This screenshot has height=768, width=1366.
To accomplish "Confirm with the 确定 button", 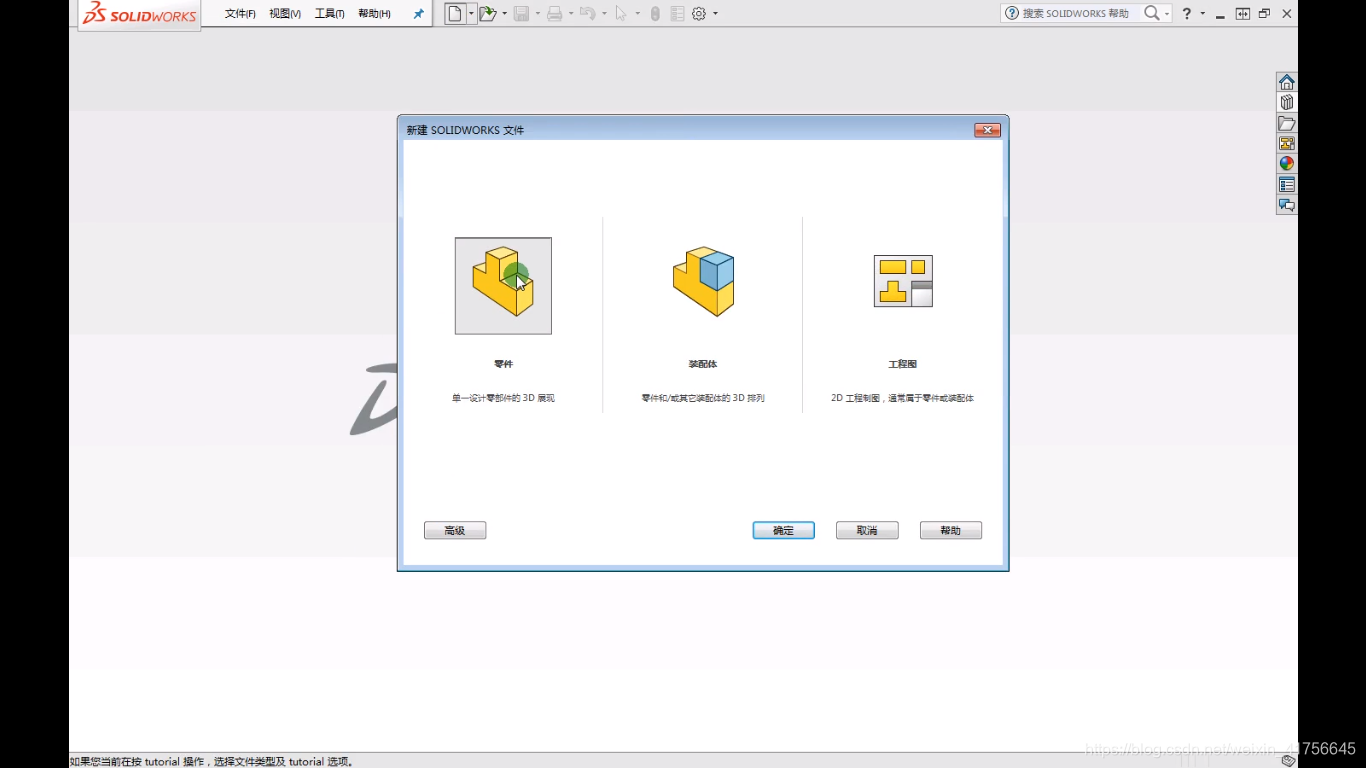I will click(783, 531).
